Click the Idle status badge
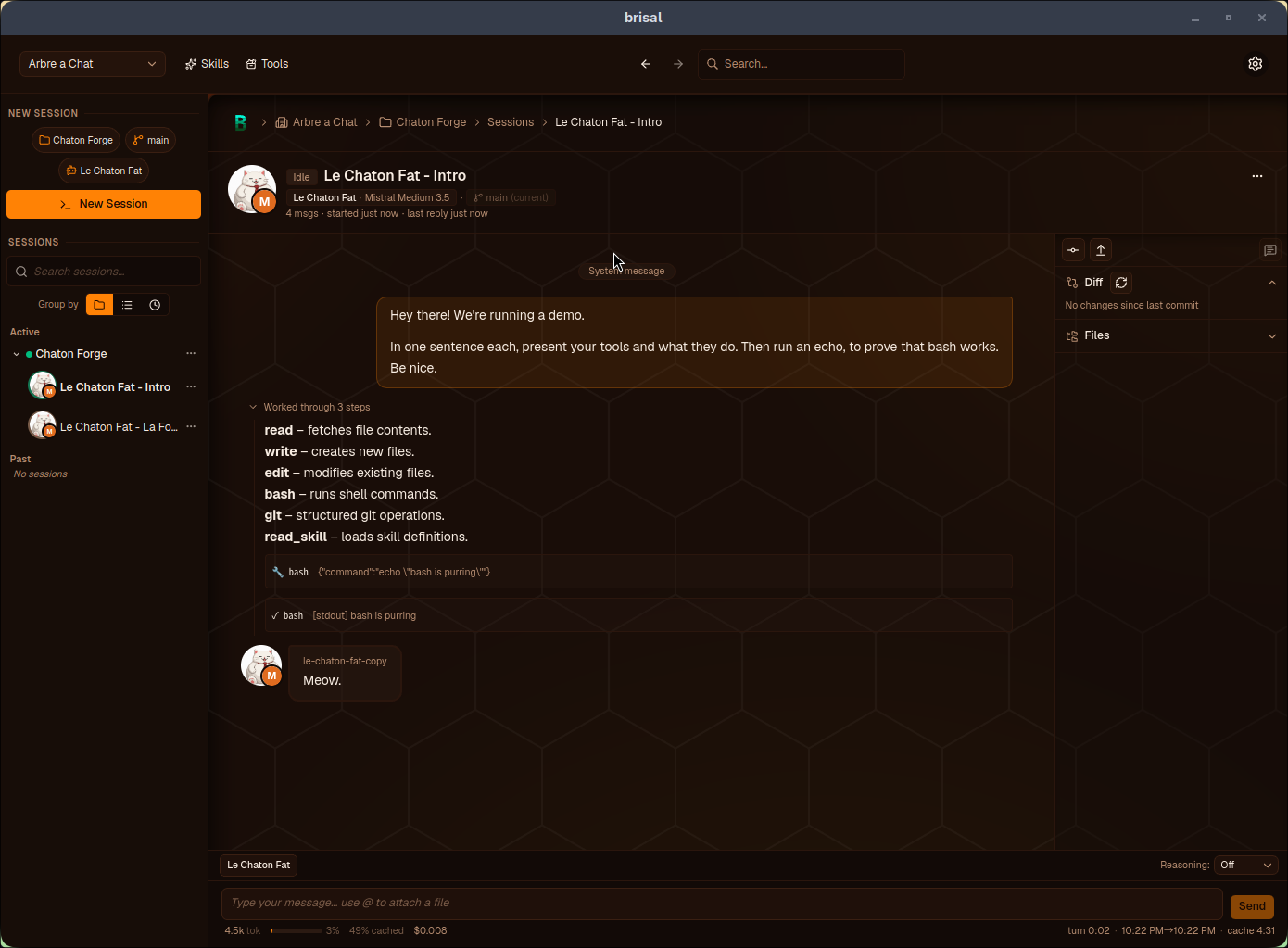Image resolution: width=1288 pixels, height=948 pixels. point(301,177)
